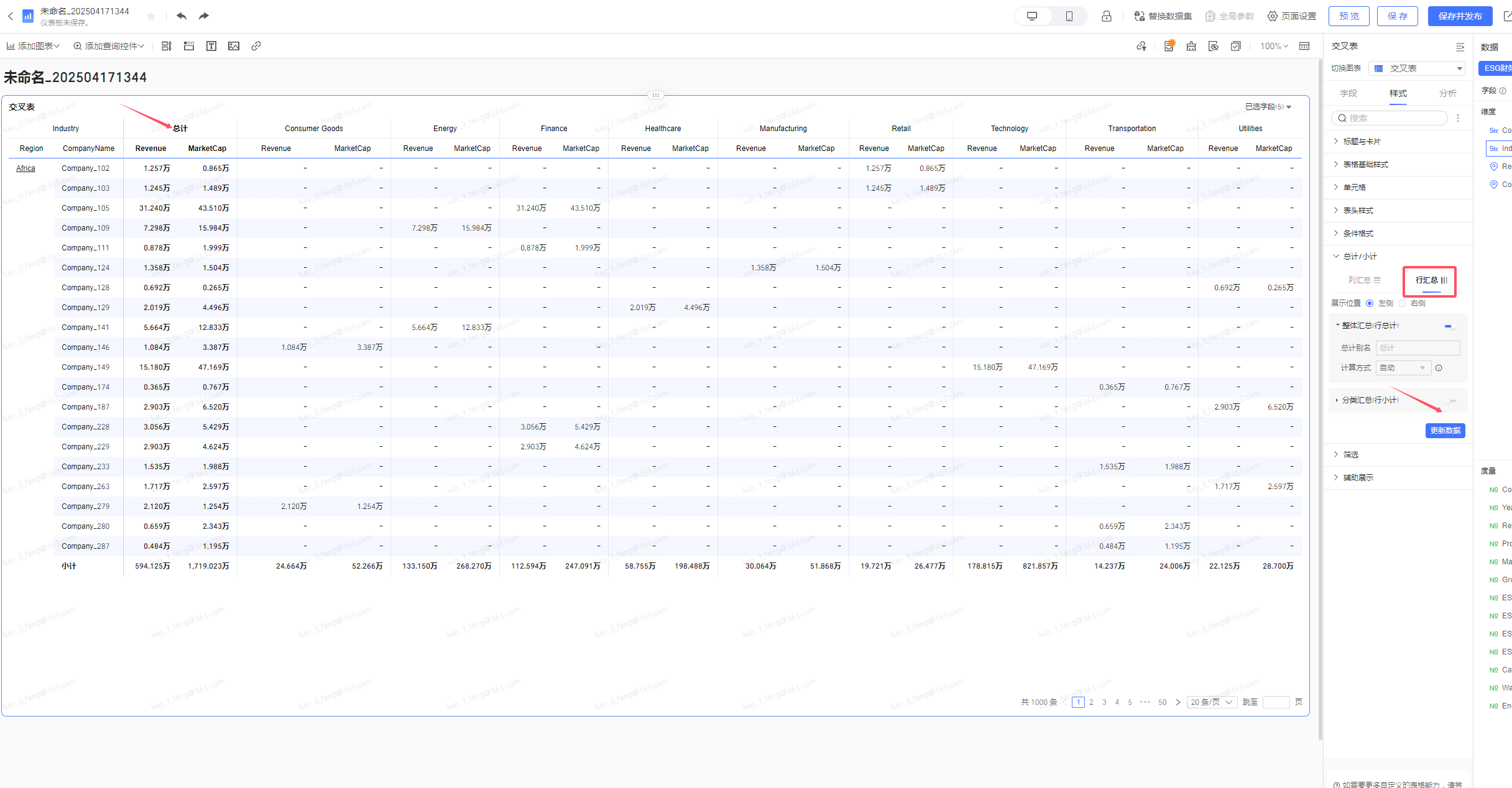Open the 计算方式 dropdown
The width and height of the screenshot is (1512, 788).
[1403, 368]
